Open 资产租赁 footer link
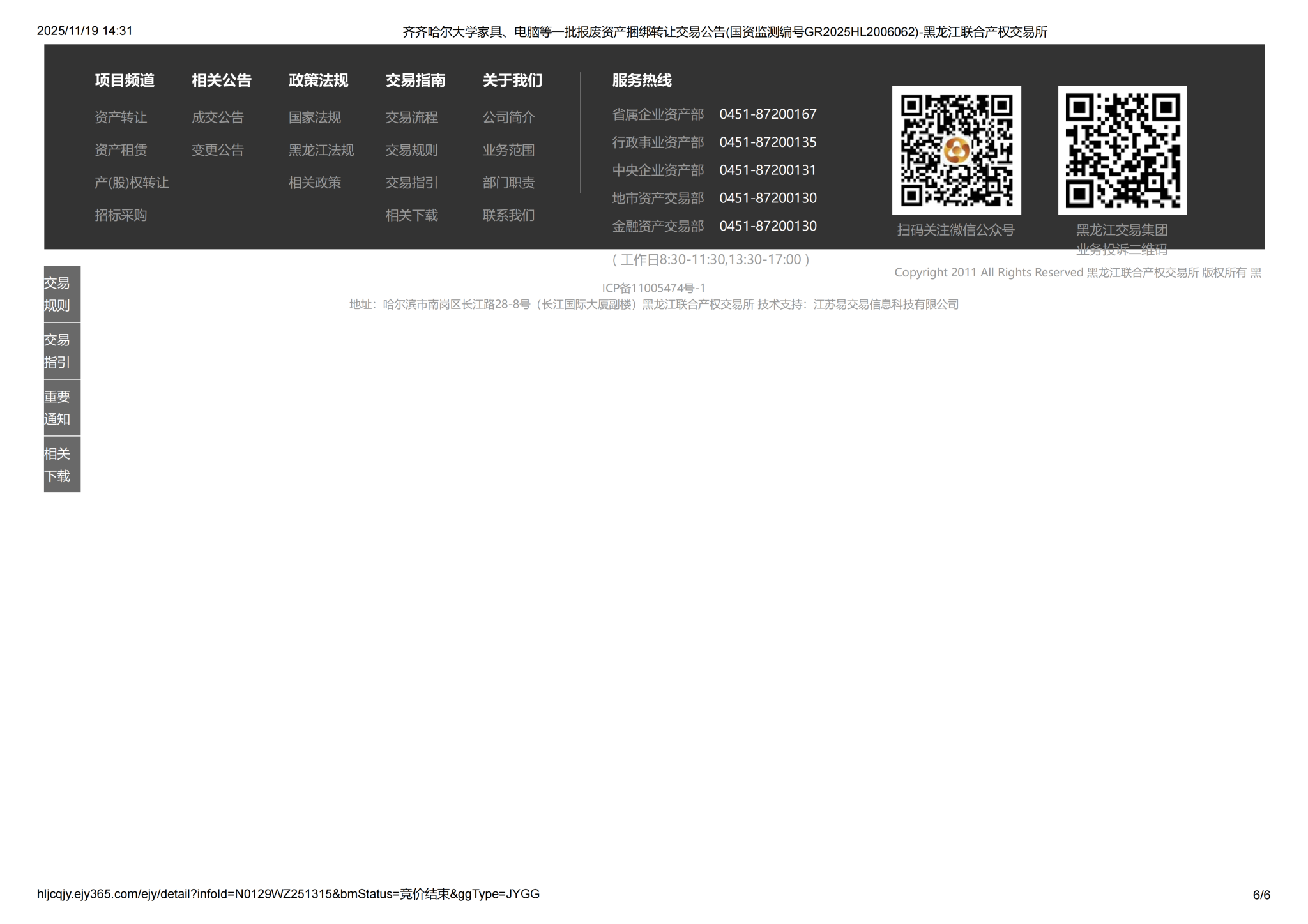Viewport: 1308px width, 924px height. 121,150
